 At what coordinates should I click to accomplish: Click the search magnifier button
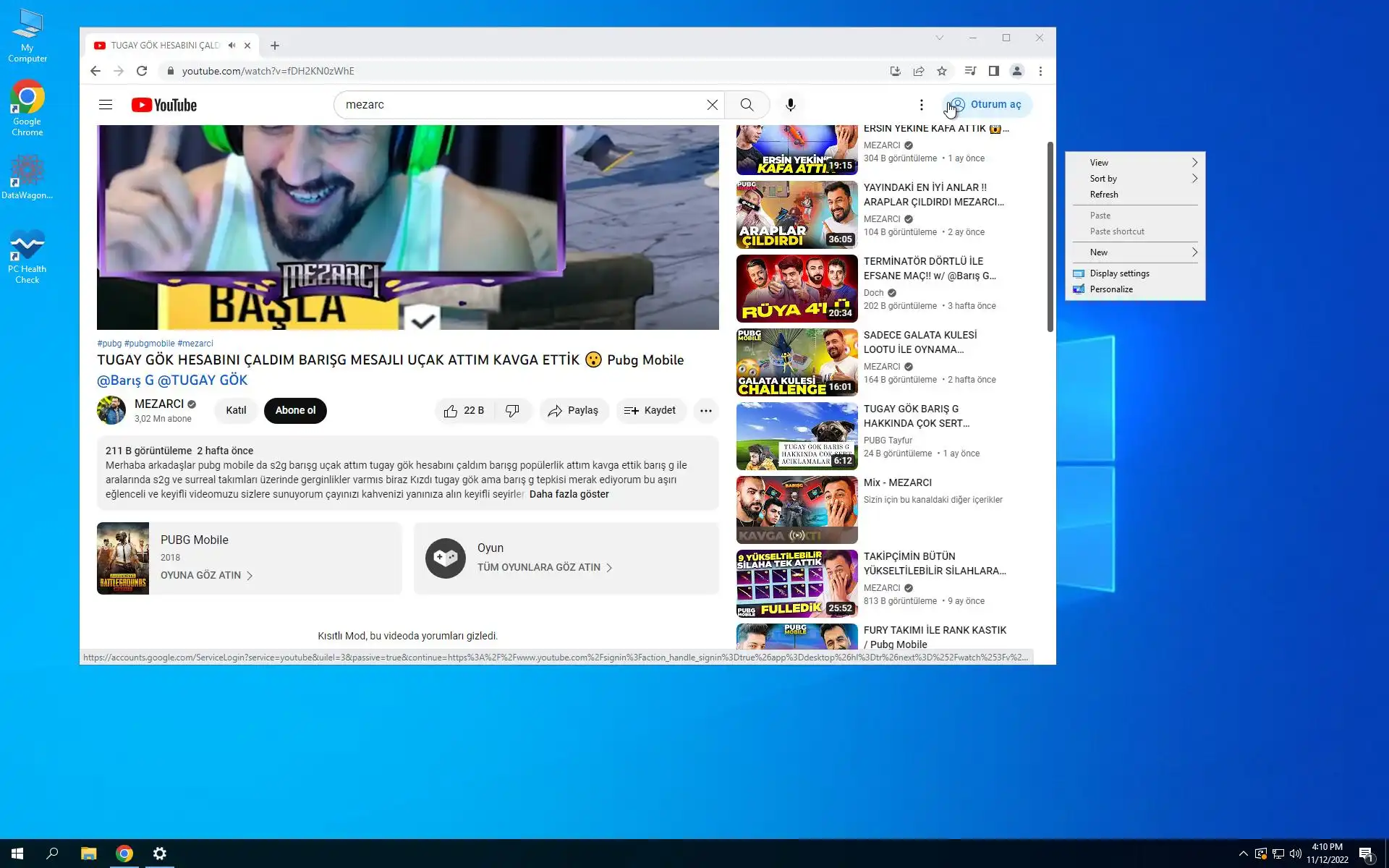[747, 105]
